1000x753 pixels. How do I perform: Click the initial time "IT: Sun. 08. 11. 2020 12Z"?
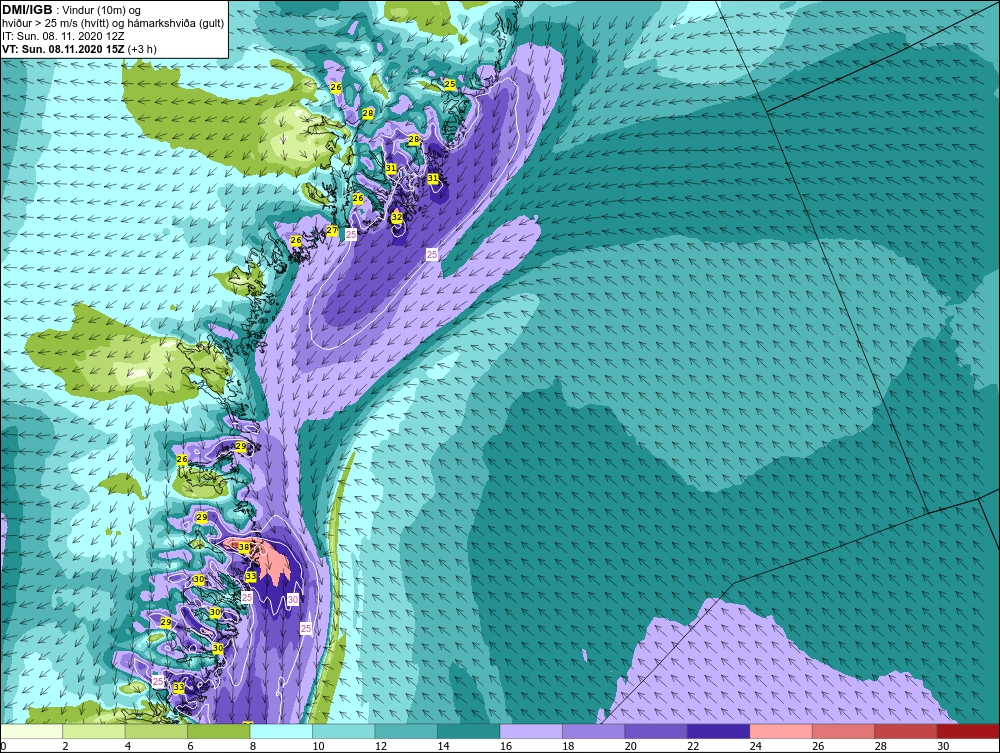(x=64, y=36)
